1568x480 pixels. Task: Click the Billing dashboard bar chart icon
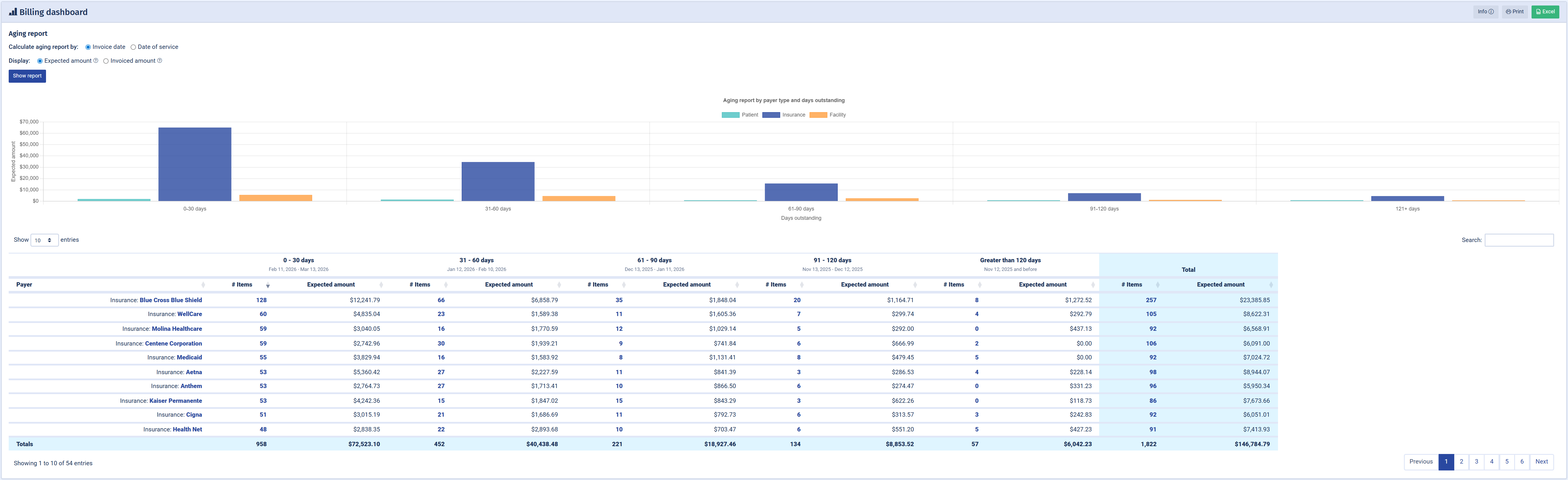pyautogui.click(x=13, y=12)
